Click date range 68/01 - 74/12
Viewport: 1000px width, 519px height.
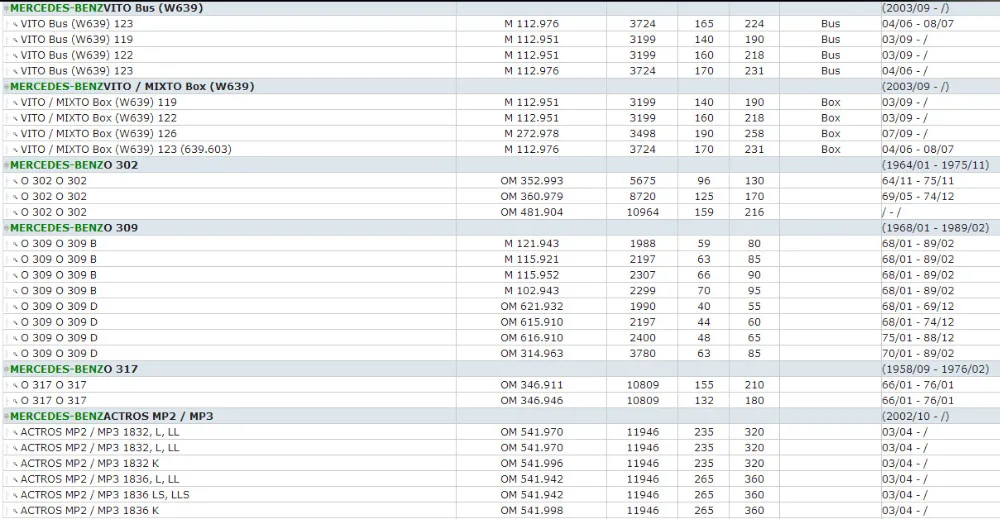coord(918,322)
